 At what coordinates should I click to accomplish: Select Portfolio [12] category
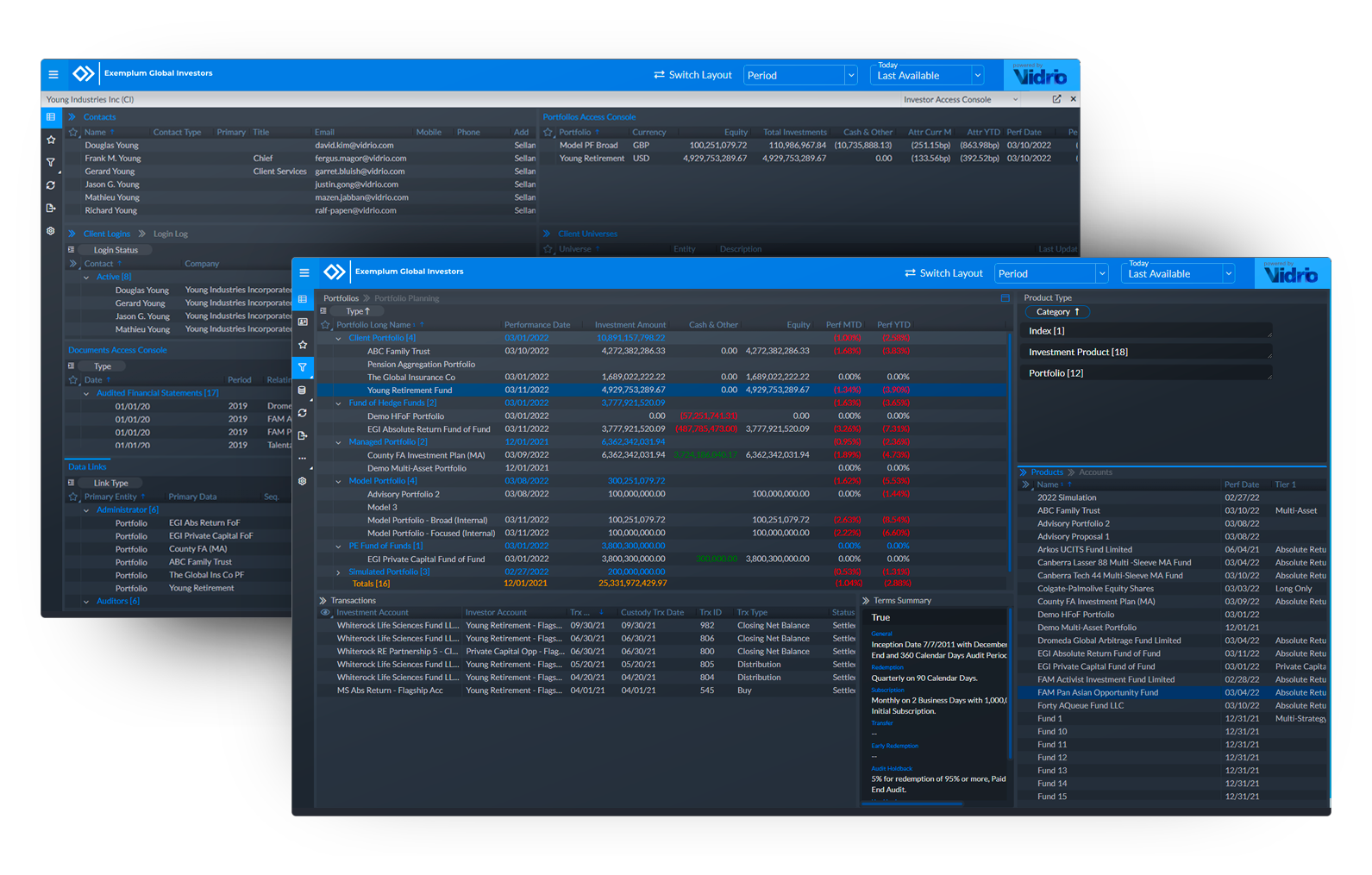pos(1148,373)
